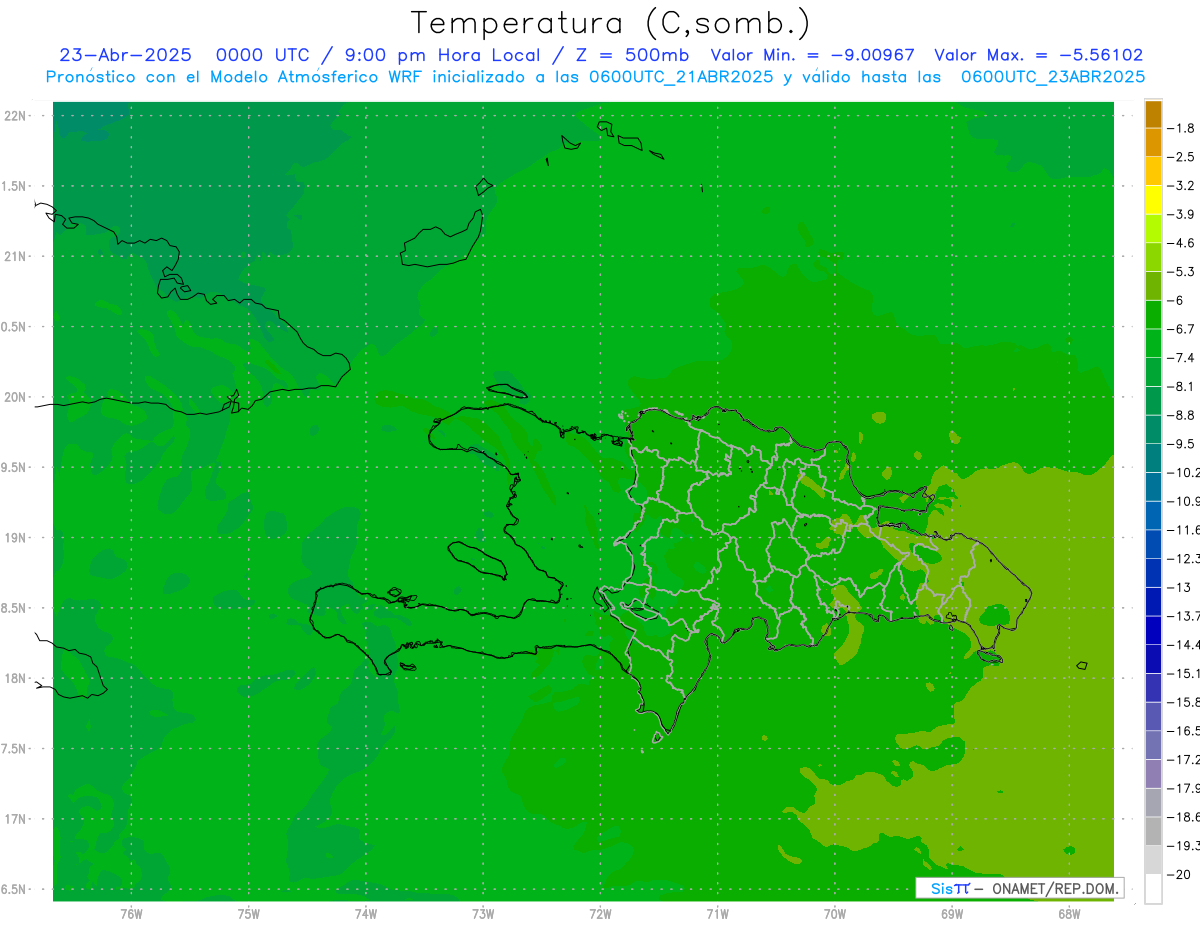Click '0600UTC_23ABR2025' valid-until time text
This screenshot has height=927, width=1200.
(1053, 77)
